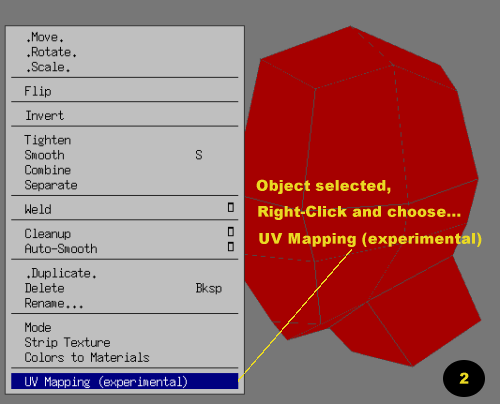Choose Delete from the menu
This screenshot has height=404, width=500.
pos(124,288)
